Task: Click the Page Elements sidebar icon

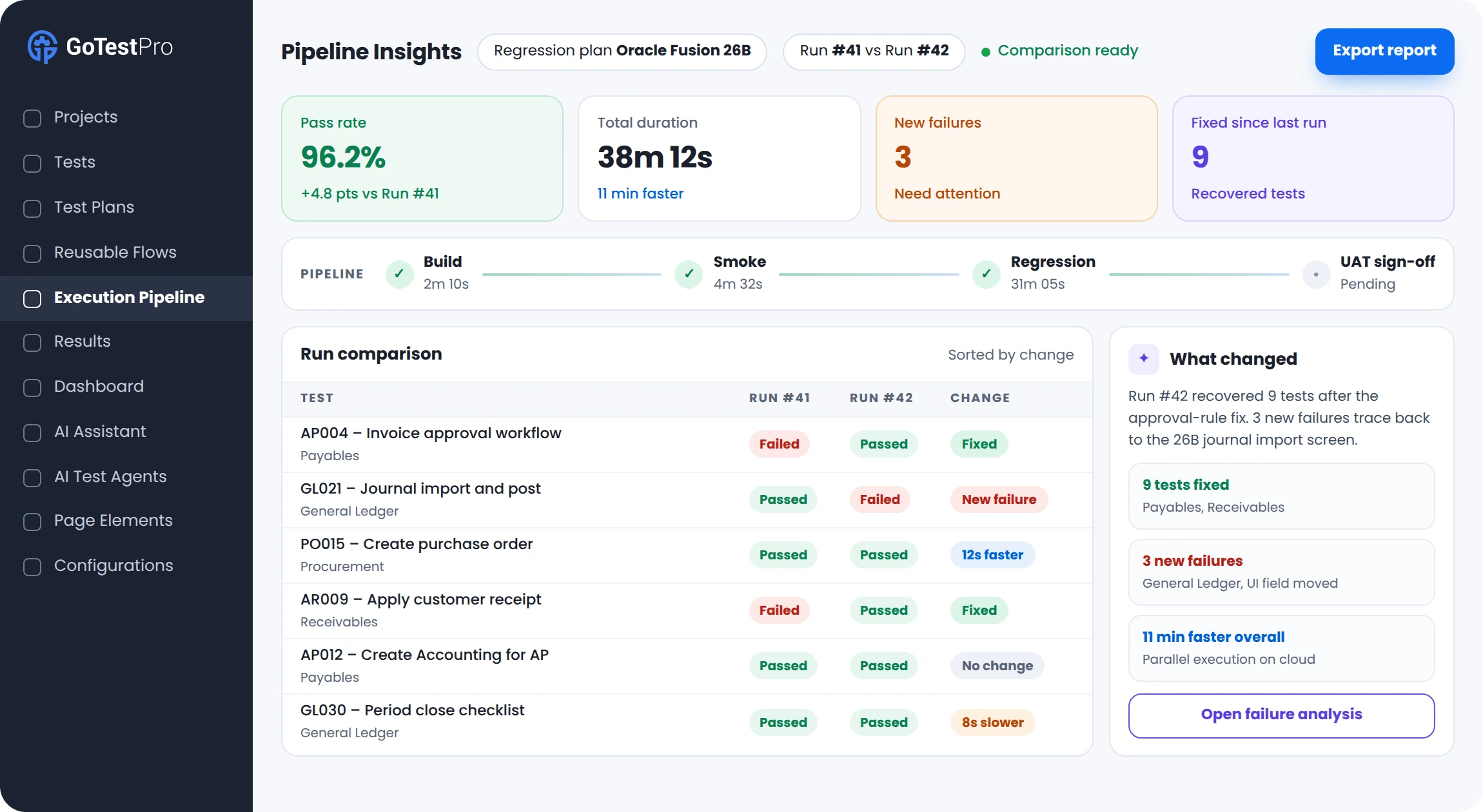Action: (32, 521)
